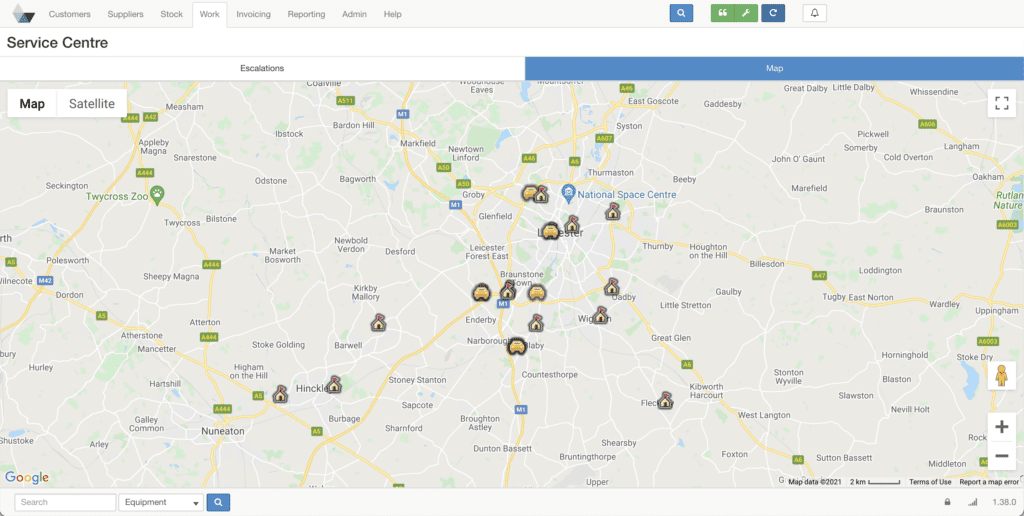Open the Terms of Use link
1024x516 pixels.
pyautogui.click(x=930, y=482)
